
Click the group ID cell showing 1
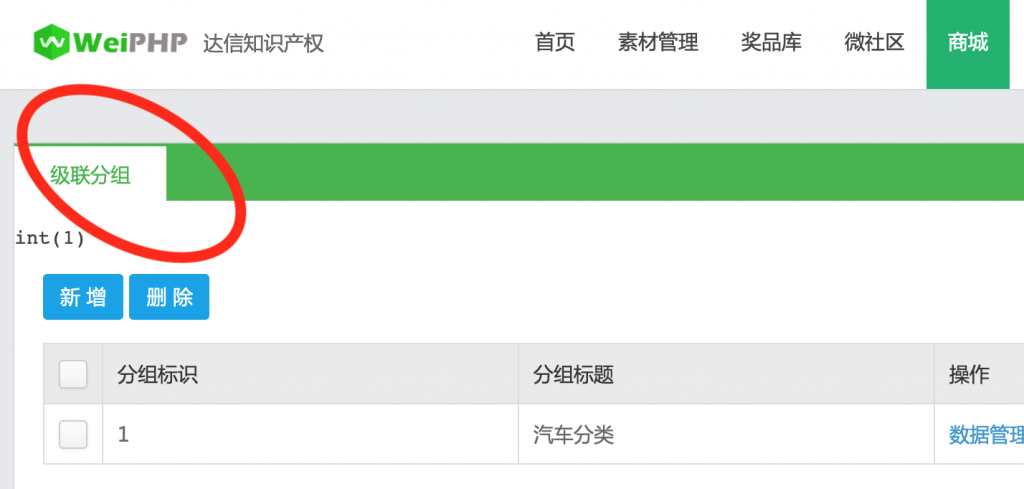click(123, 435)
